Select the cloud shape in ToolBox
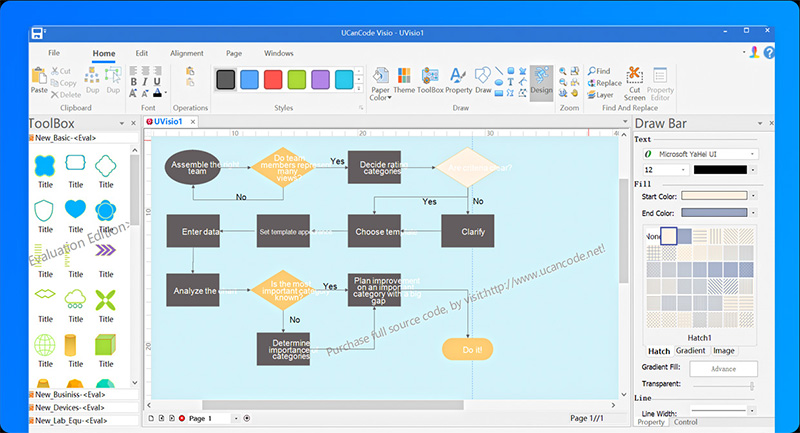The height and width of the screenshot is (433, 800). 75,299
